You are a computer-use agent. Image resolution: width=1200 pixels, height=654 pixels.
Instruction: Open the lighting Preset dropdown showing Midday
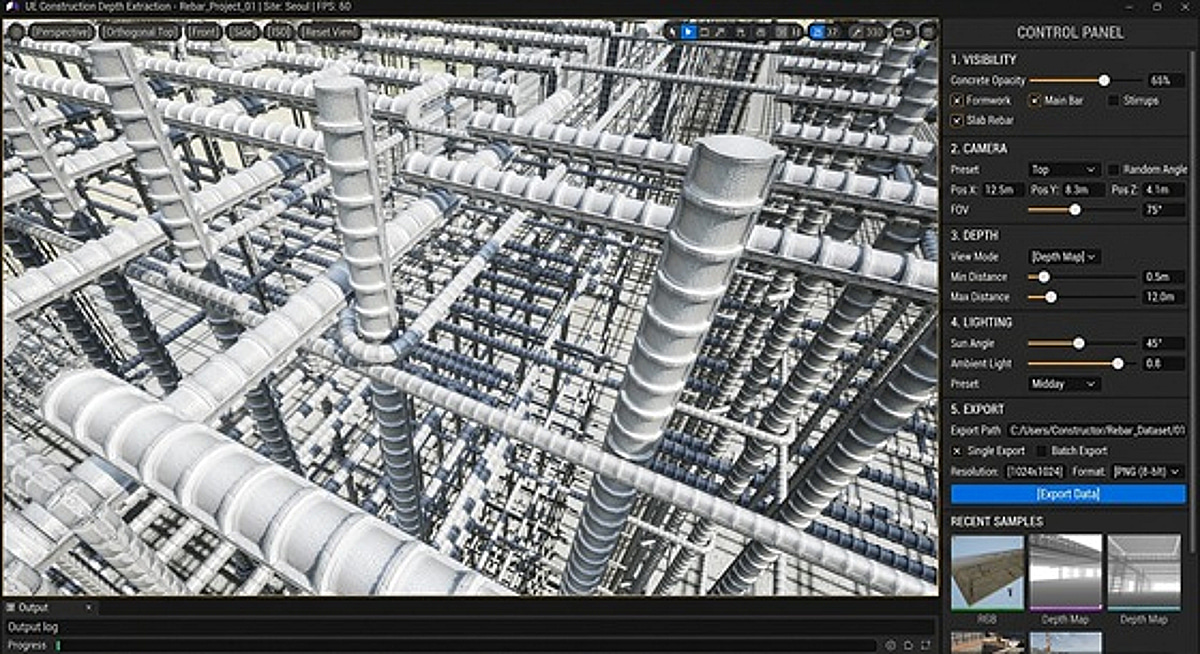[1064, 383]
